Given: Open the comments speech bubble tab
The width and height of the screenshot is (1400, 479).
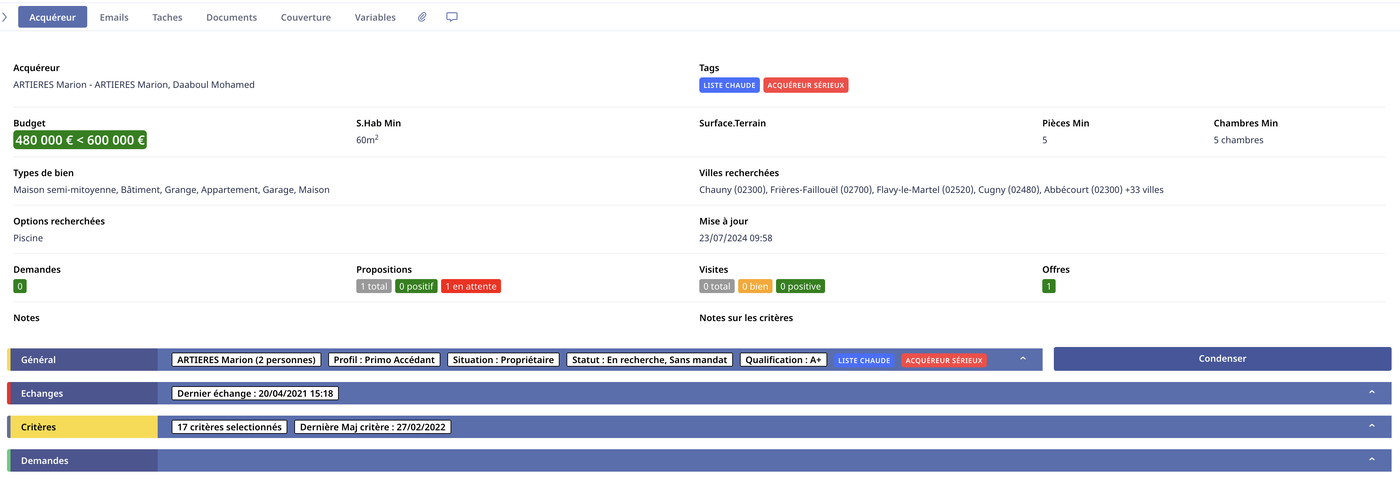Looking at the screenshot, I should point(452,17).
